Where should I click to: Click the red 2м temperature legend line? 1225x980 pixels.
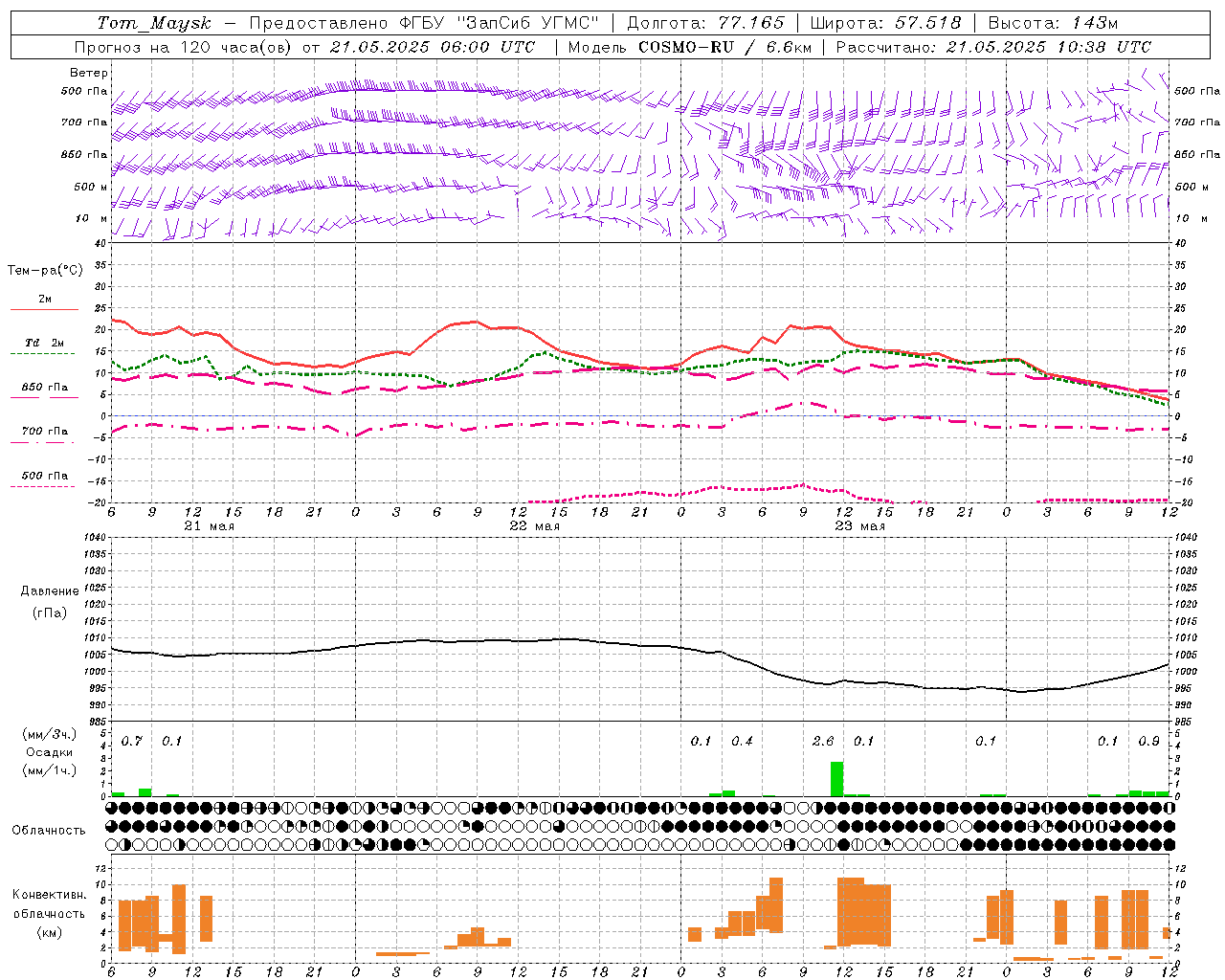pos(44,309)
